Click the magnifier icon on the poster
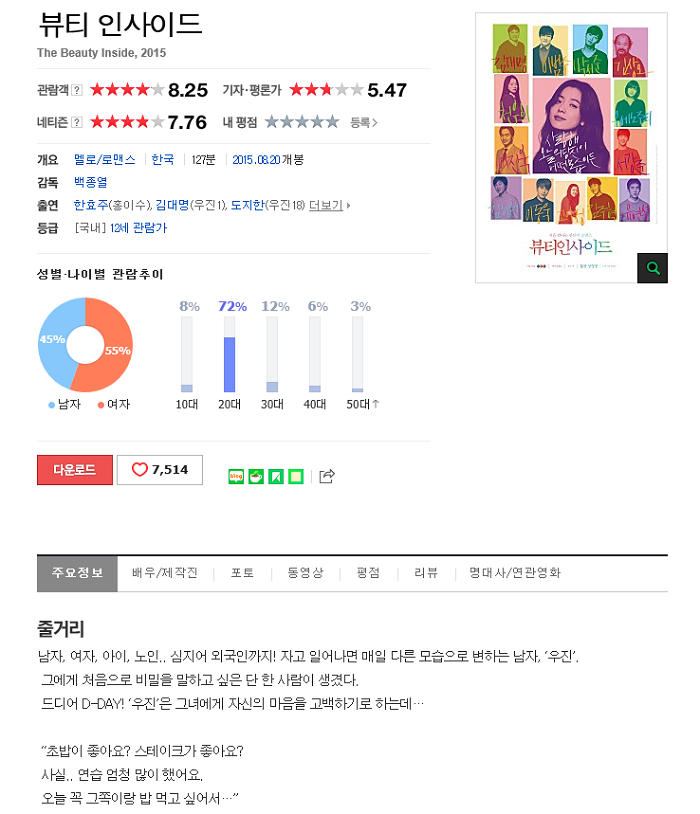 tap(652, 268)
